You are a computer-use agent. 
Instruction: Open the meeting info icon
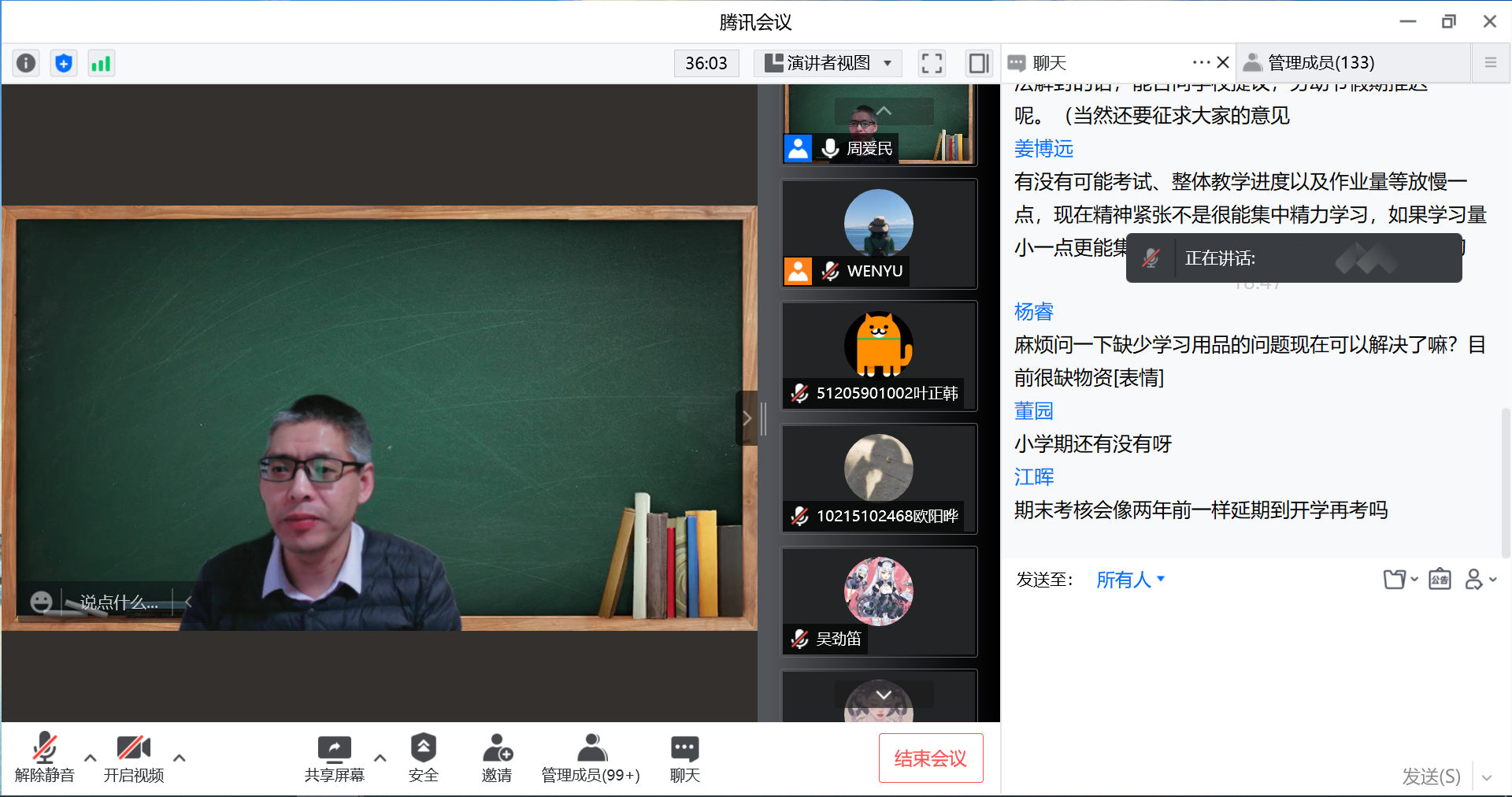coord(26,63)
